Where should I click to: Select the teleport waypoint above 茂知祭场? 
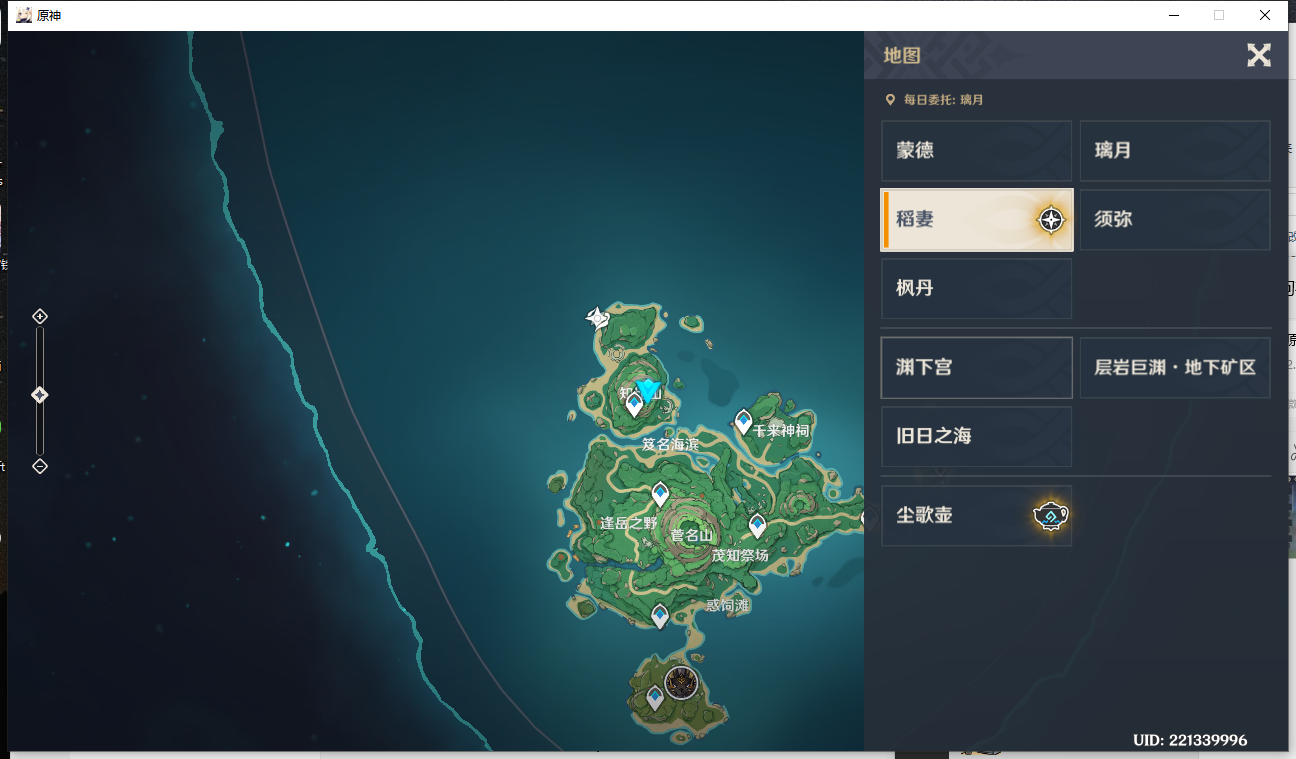tap(758, 526)
